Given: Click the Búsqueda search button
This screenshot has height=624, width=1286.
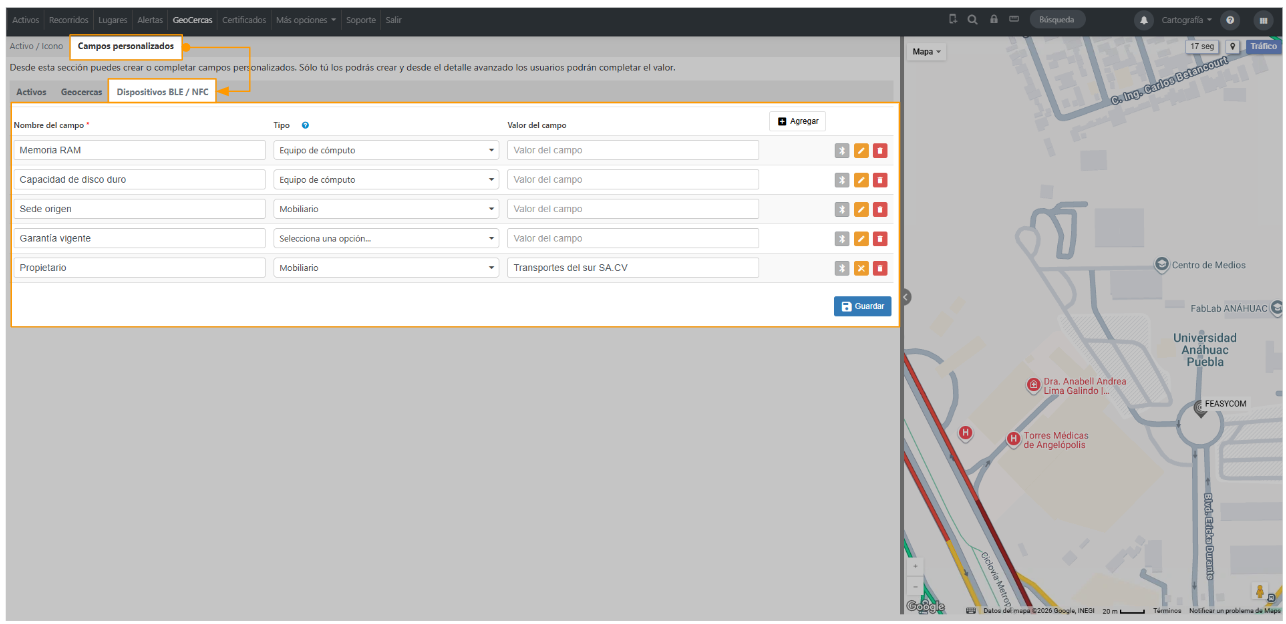Looking at the screenshot, I should (x=1057, y=19).
